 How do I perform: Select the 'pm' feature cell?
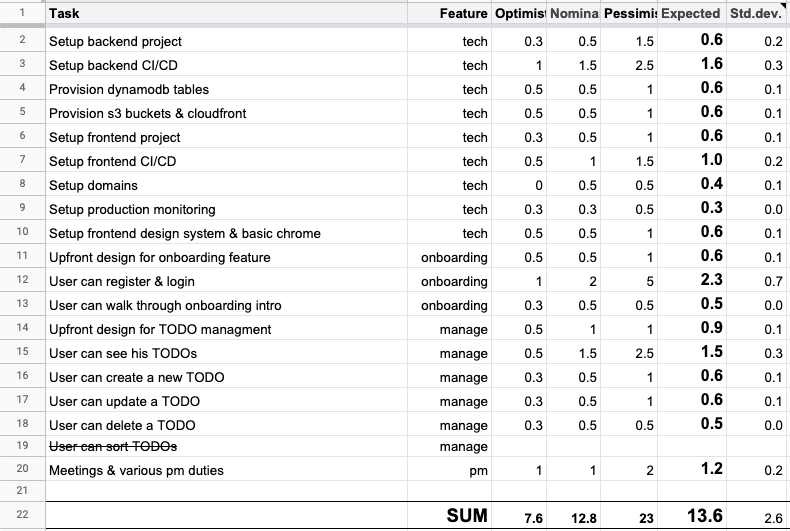tap(449, 470)
